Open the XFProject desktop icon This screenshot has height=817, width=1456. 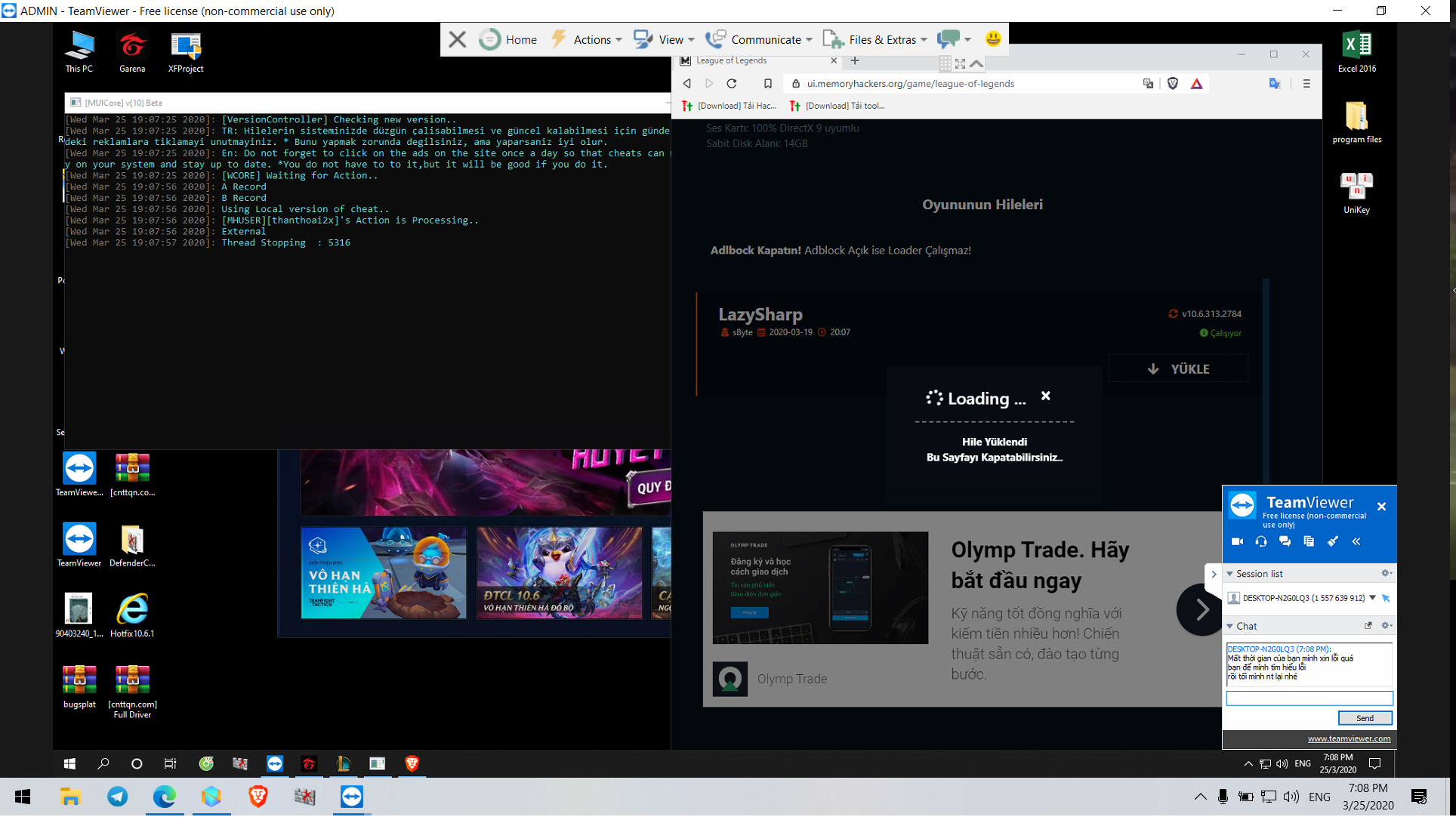coord(186,51)
